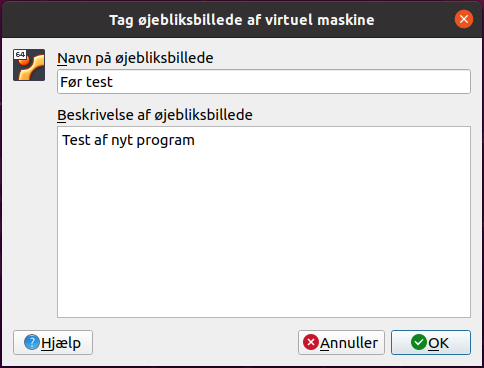Click the 'Navn på øjebliksbillede' label
This screenshot has width=484, height=368.
[135, 58]
